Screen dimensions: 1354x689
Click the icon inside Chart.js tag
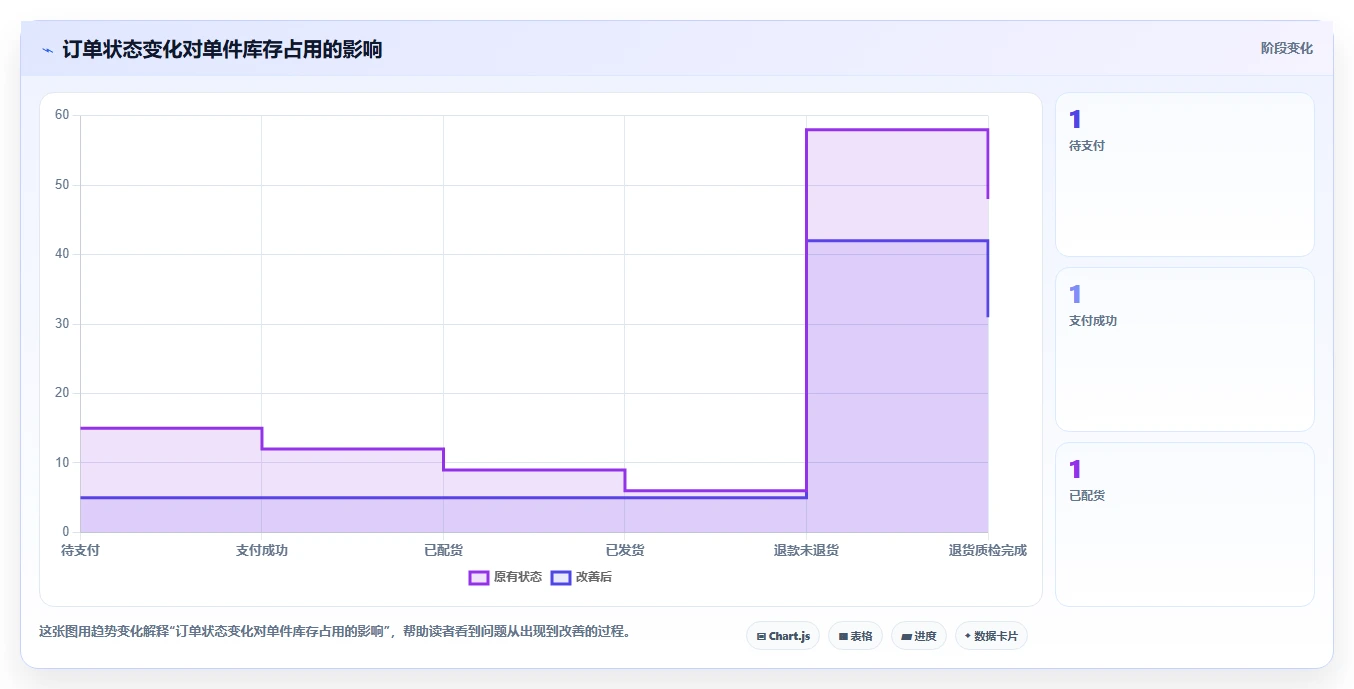(762, 636)
